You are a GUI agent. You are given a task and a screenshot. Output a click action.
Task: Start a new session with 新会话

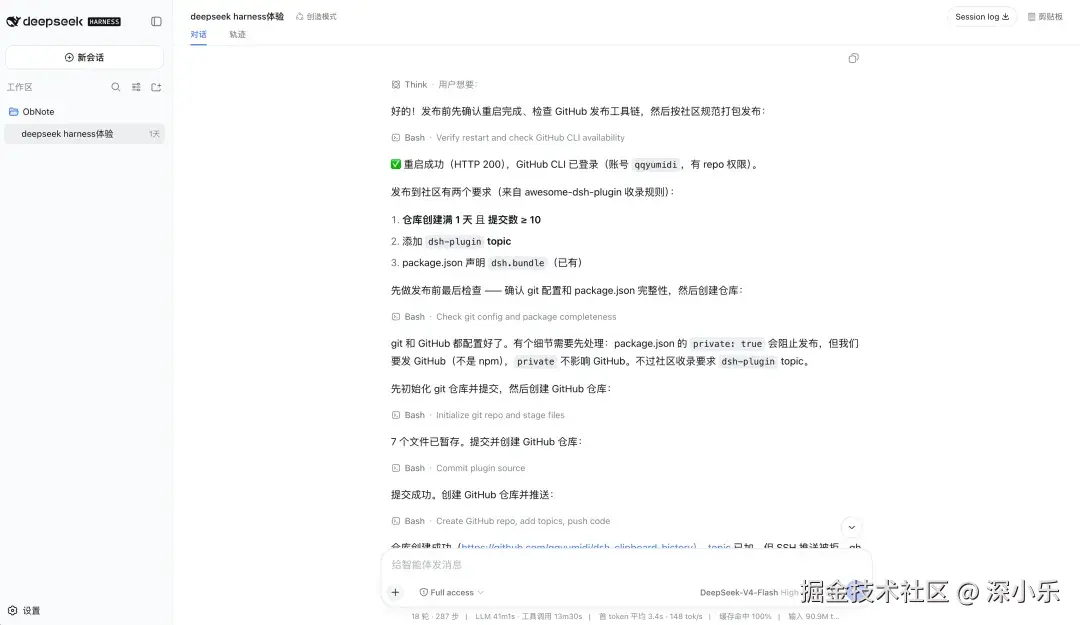[84, 57]
